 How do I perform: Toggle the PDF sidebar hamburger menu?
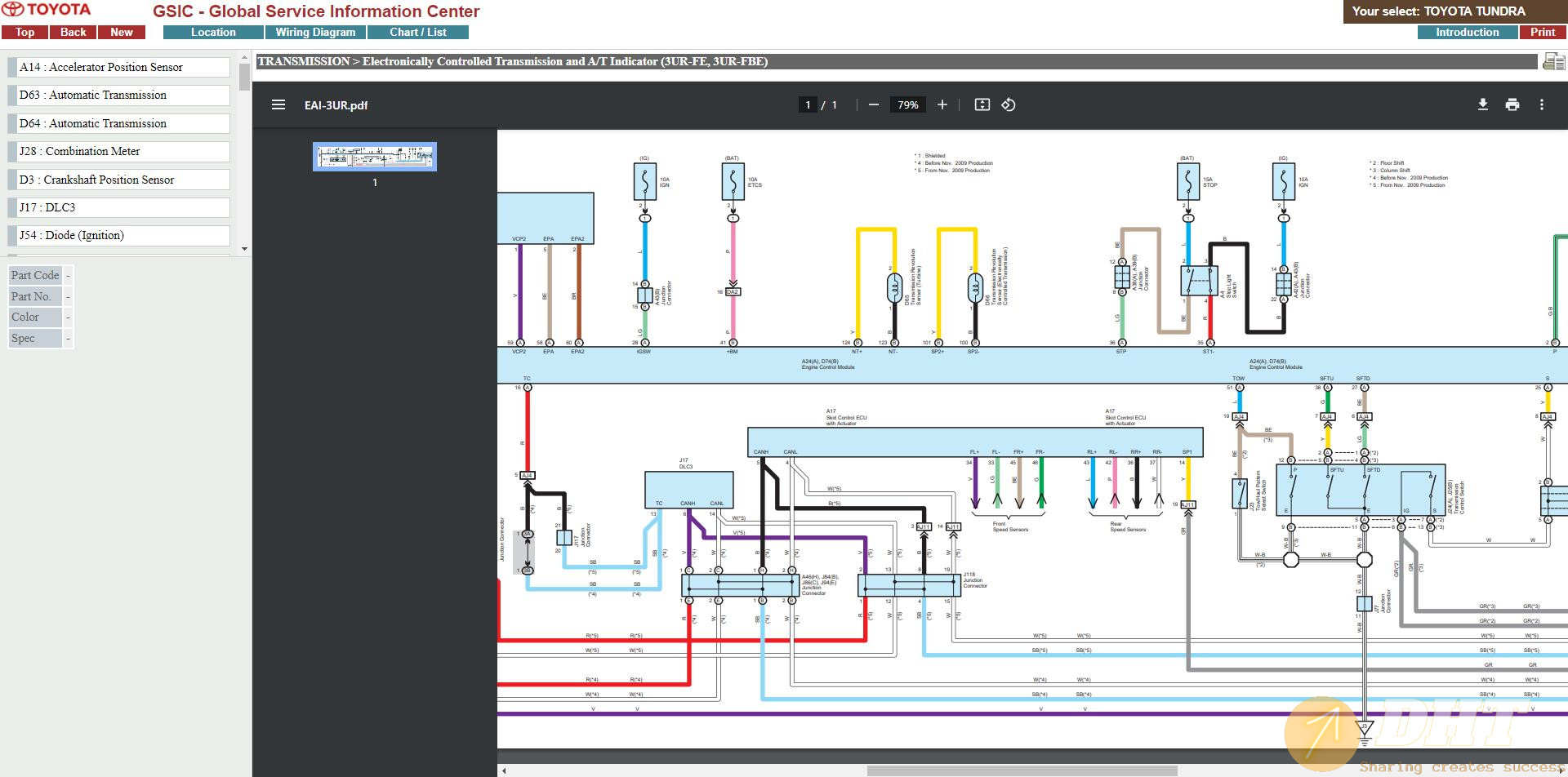point(278,104)
